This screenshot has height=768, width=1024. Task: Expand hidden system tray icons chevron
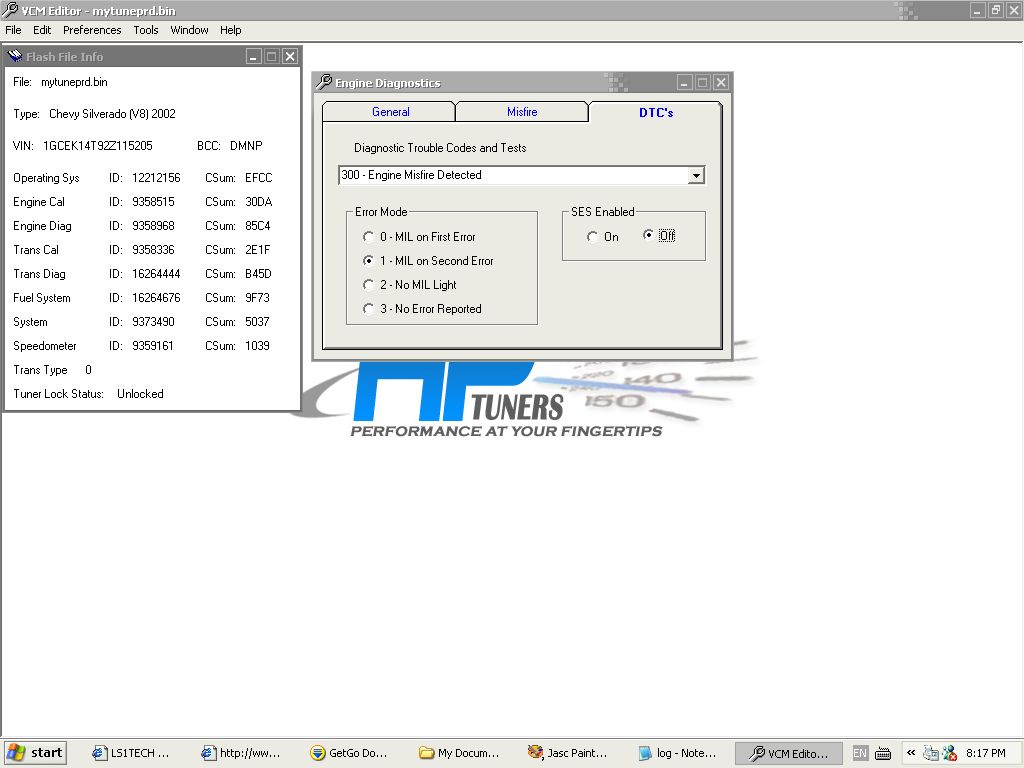point(910,753)
